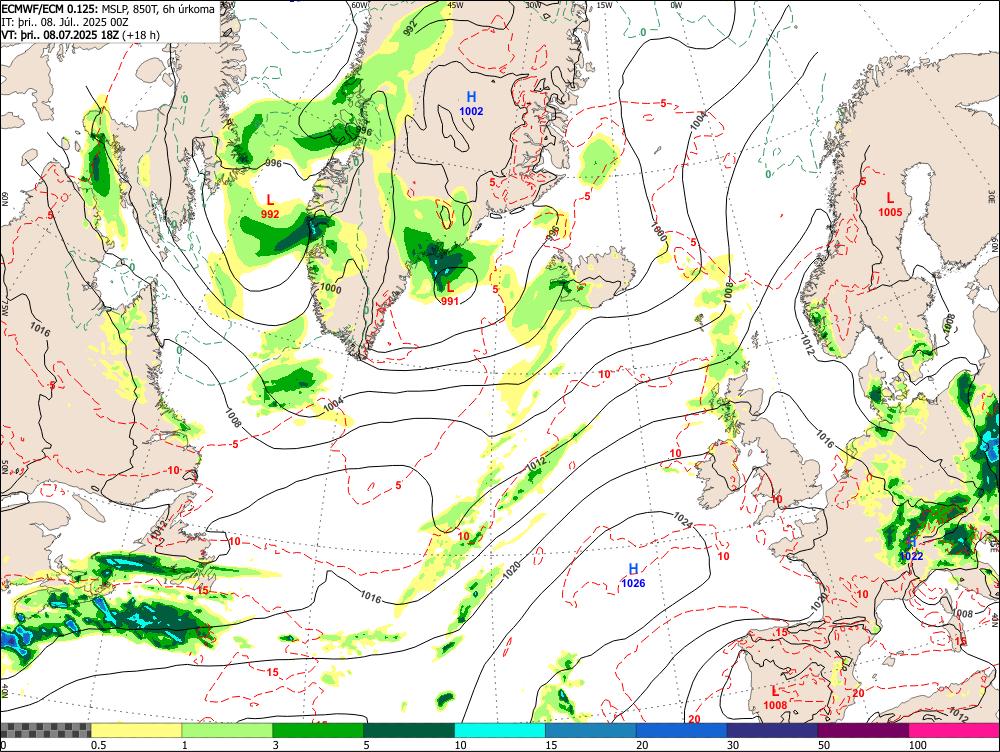Pick the purple 50–100 legend swatch
This screenshot has height=752, width=1000.
coord(863,730)
